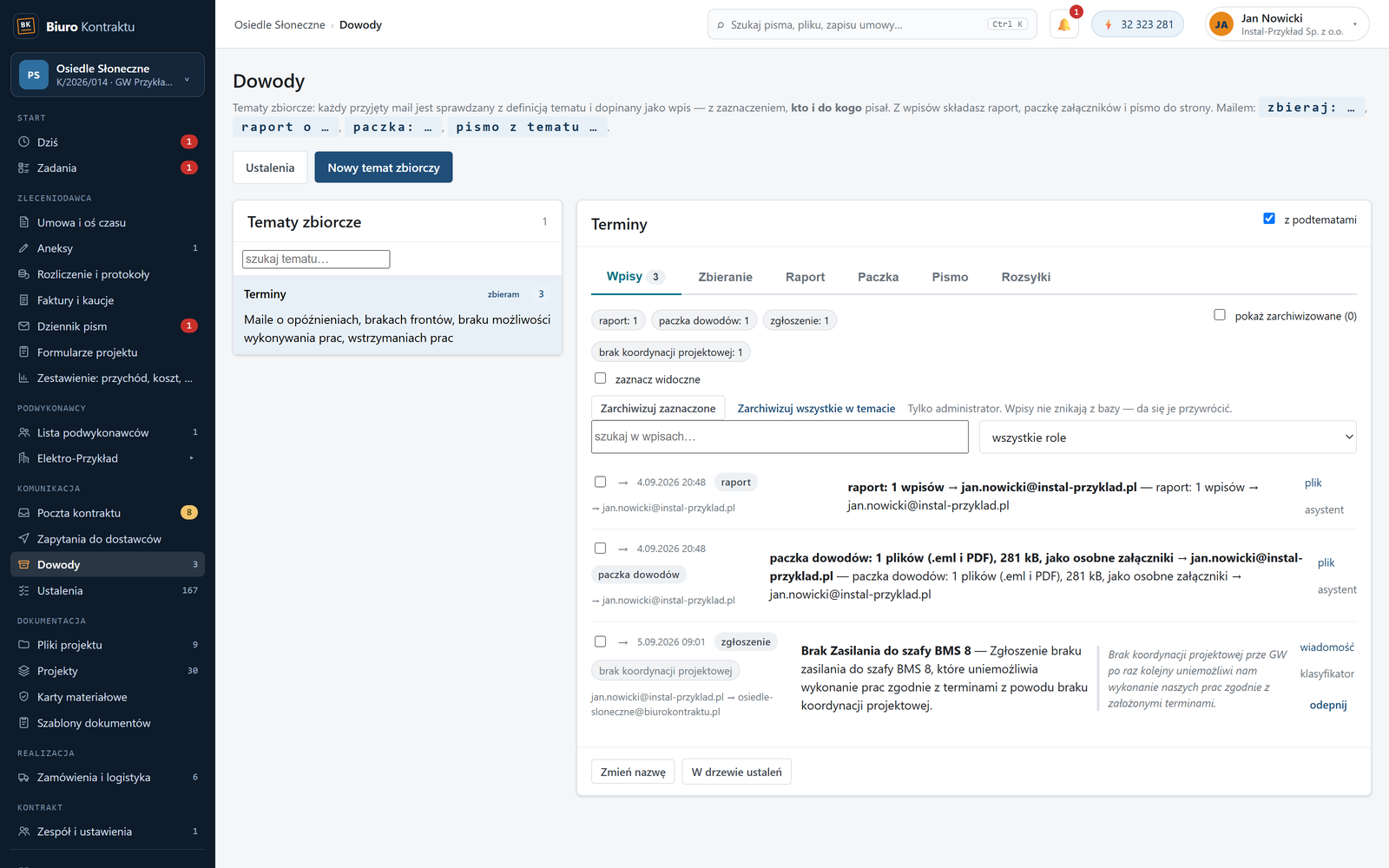Open the 'wszystkie role' dropdown
The width and height of the screenshot is (1389, 868).
[x=1168, y=437]
